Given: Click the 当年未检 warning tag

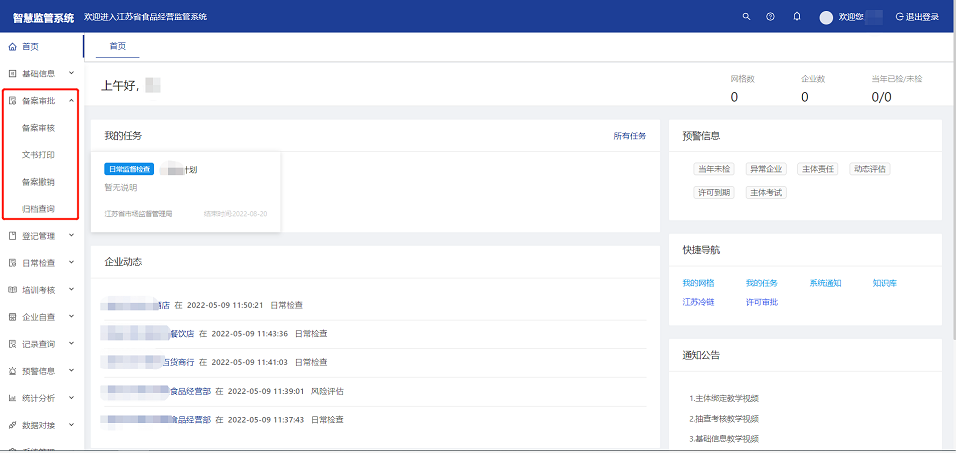Looking at the screenshot, I should coord(714,169).
